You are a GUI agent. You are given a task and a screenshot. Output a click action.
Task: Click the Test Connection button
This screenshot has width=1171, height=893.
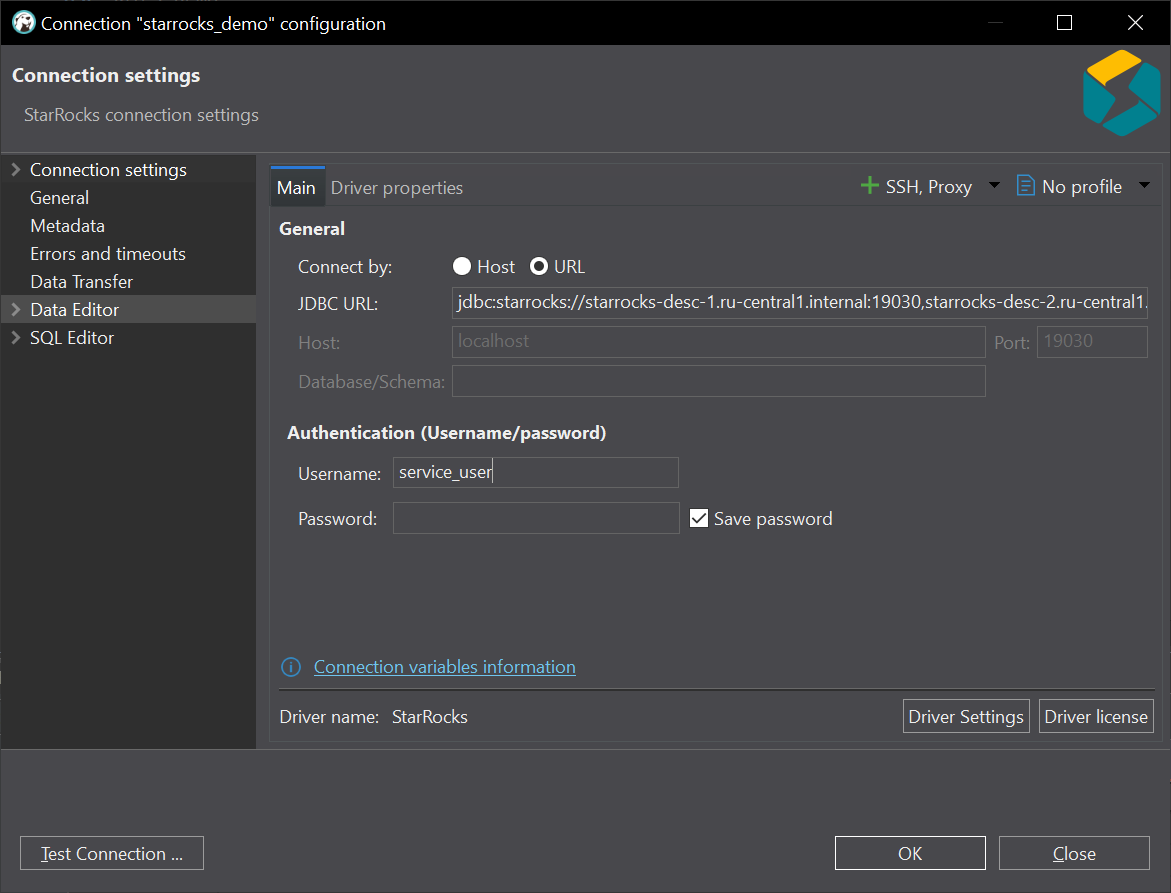point(111,853)
